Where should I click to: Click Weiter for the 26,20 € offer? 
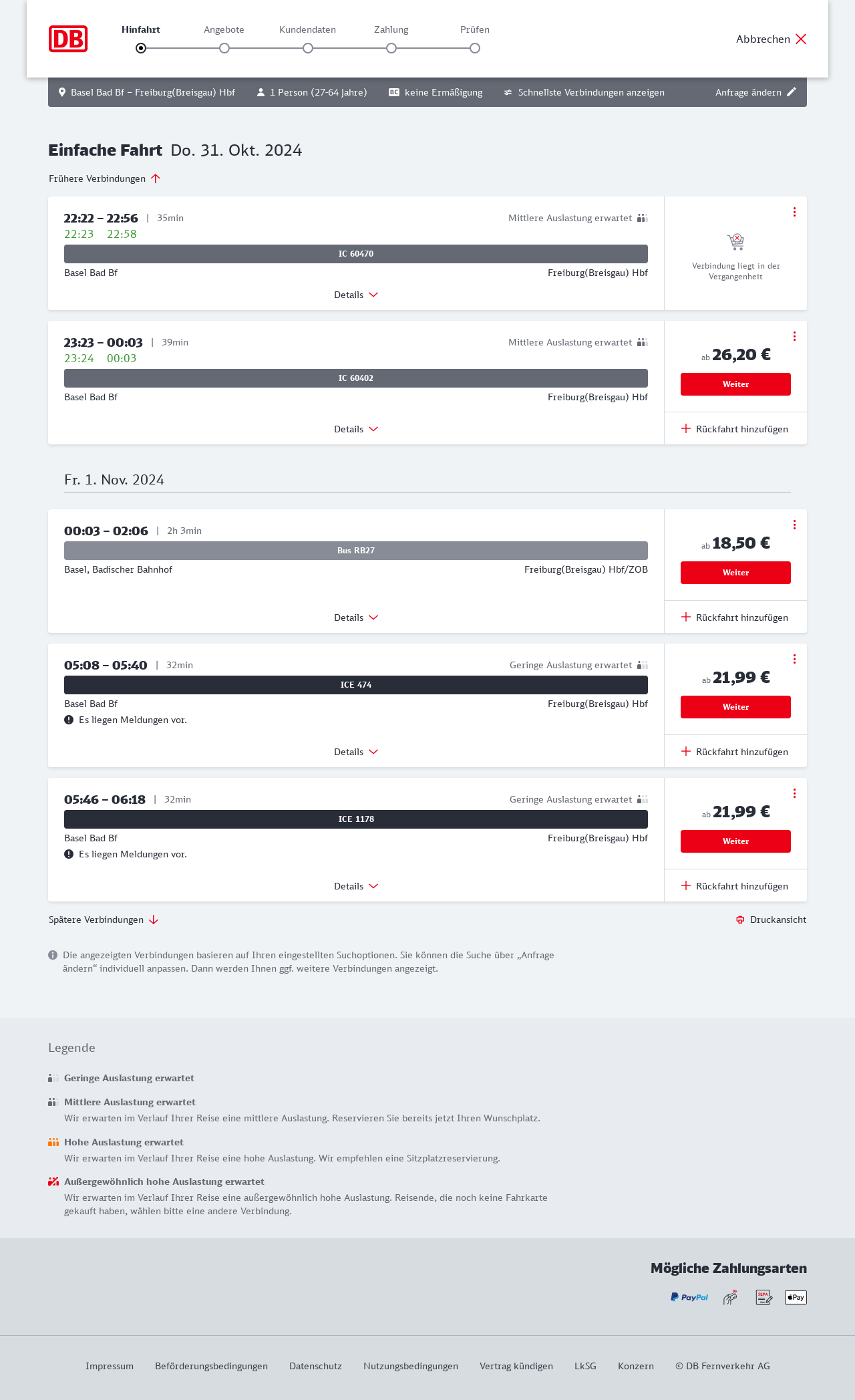coord(735,384)
